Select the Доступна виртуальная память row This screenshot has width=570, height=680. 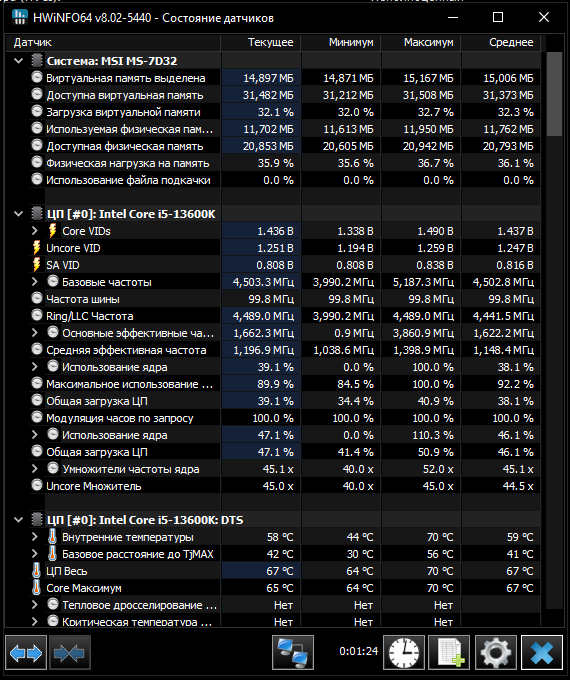[x=285, y=95]
